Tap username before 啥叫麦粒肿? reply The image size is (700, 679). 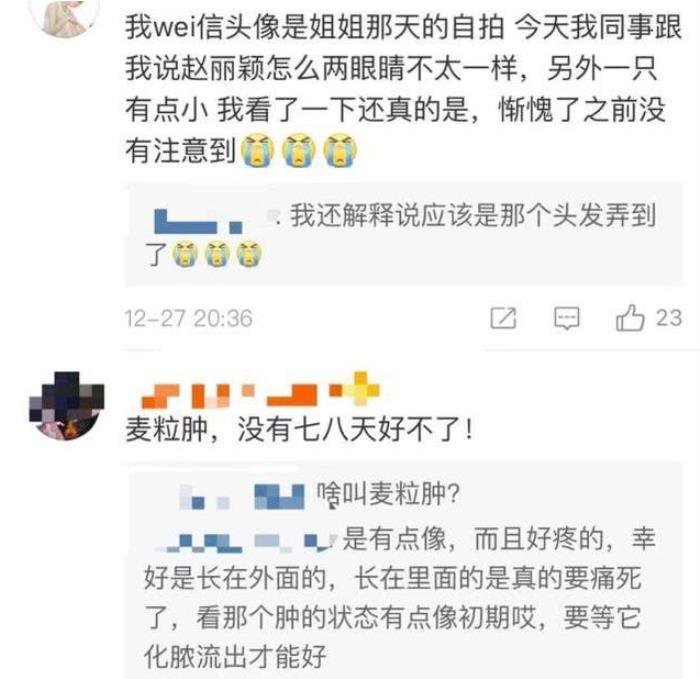pyautogui.click(x=242, y=496)
